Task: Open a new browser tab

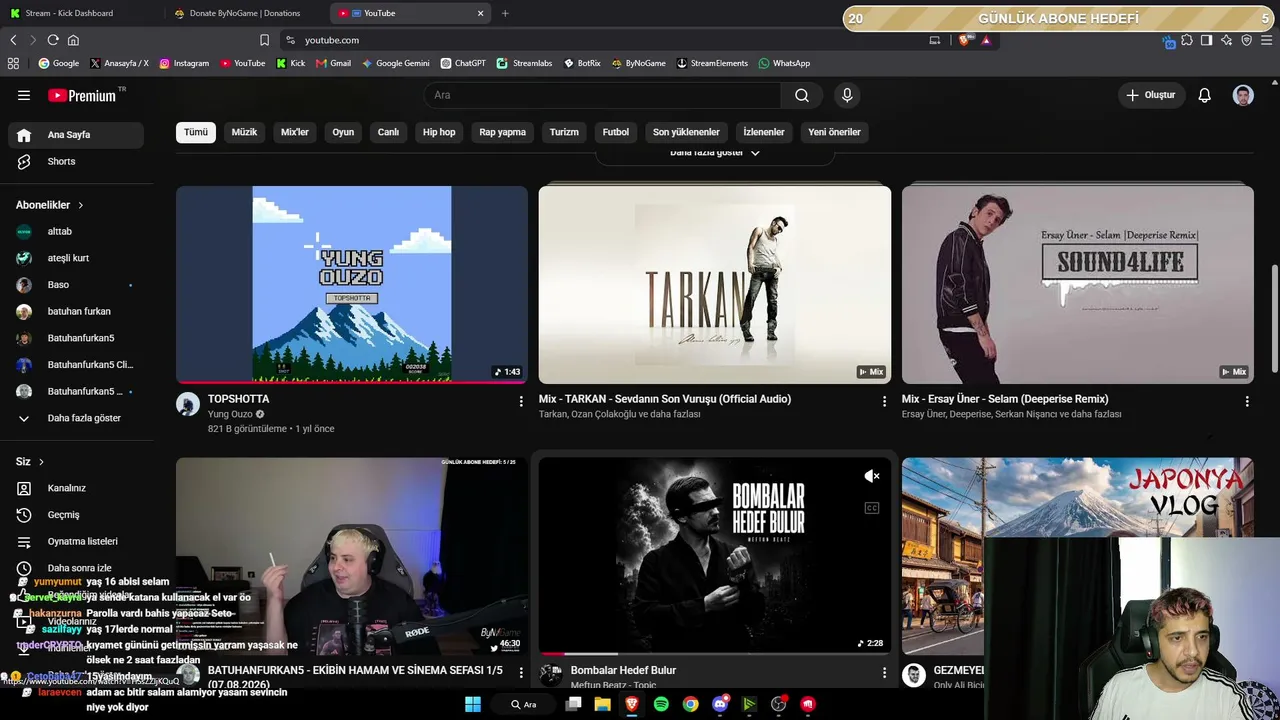Action: (x=505, y=13)
